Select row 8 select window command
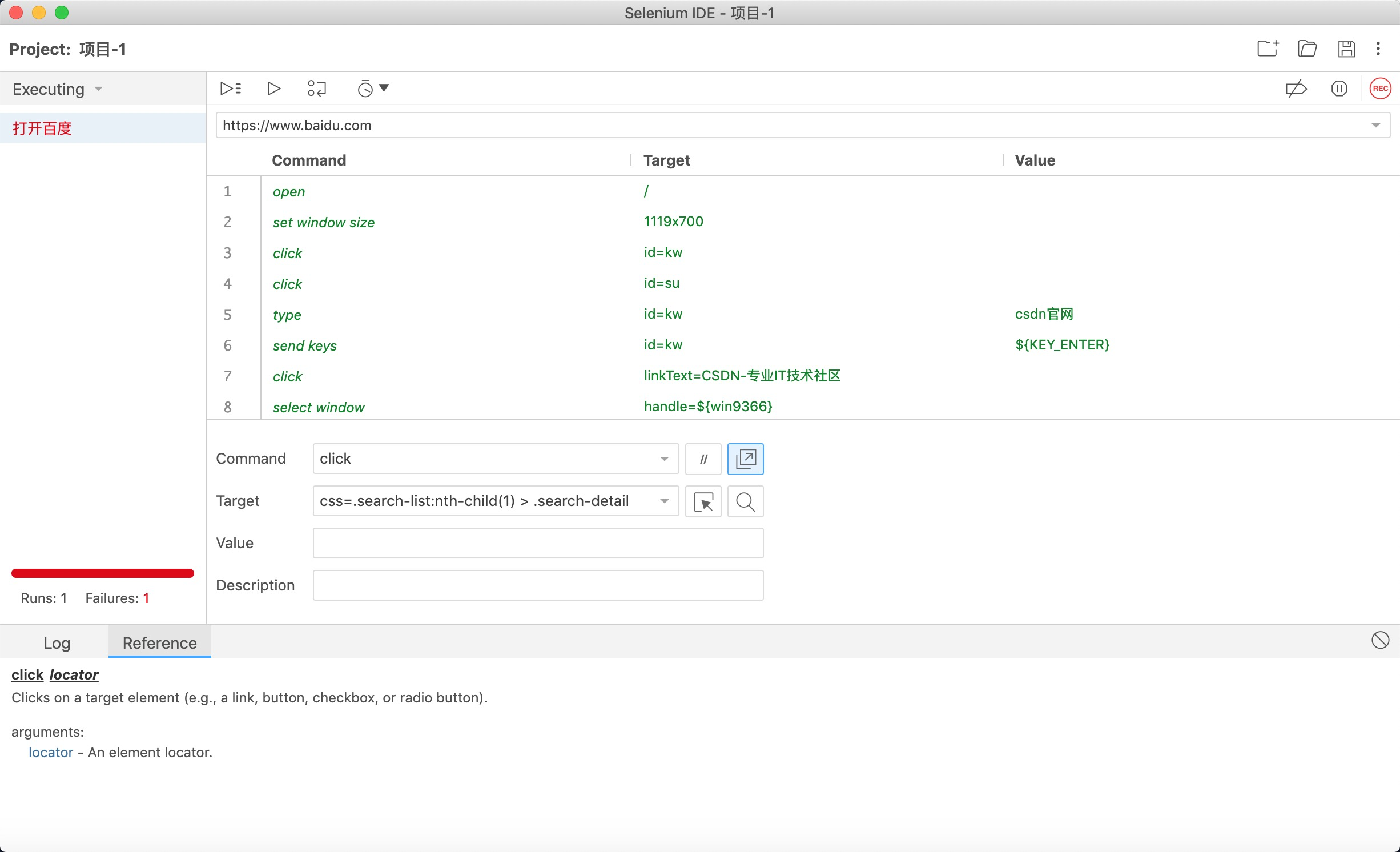Viewport: 1400px width, 852px height. 803,406
